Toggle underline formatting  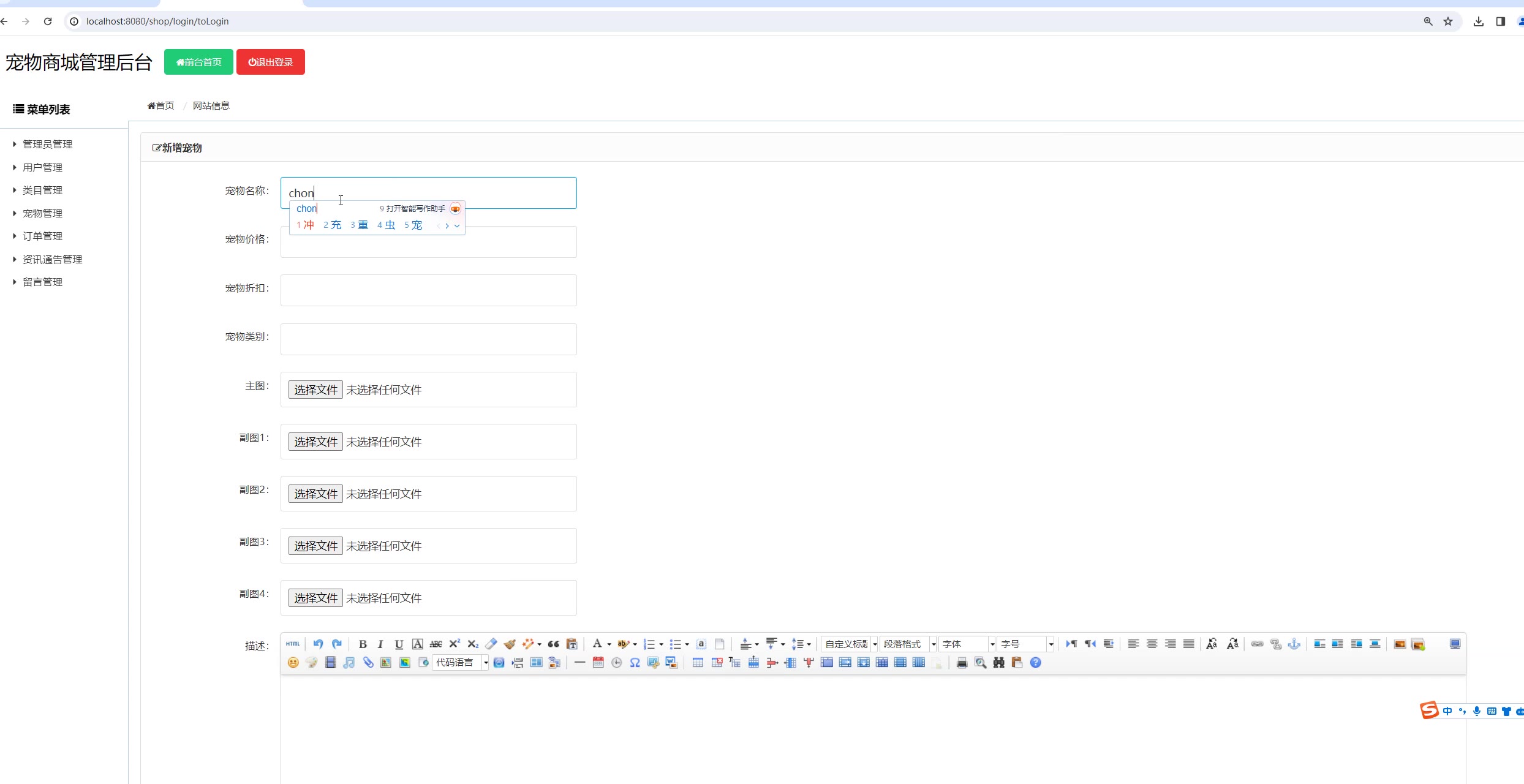click(399, 644)
